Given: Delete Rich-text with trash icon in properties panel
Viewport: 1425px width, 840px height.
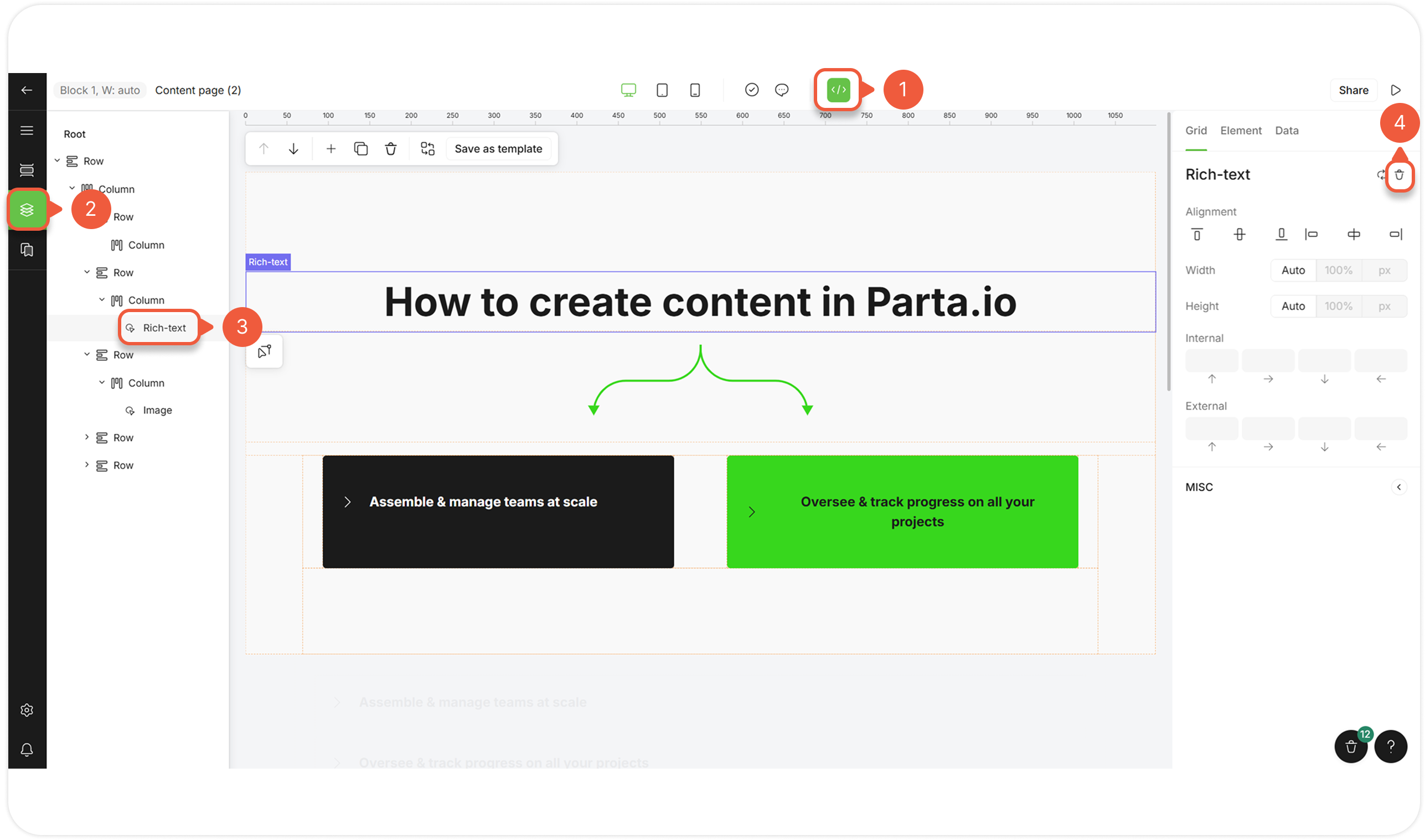Looking at the screenshot, I should (x=1399, y=175).
